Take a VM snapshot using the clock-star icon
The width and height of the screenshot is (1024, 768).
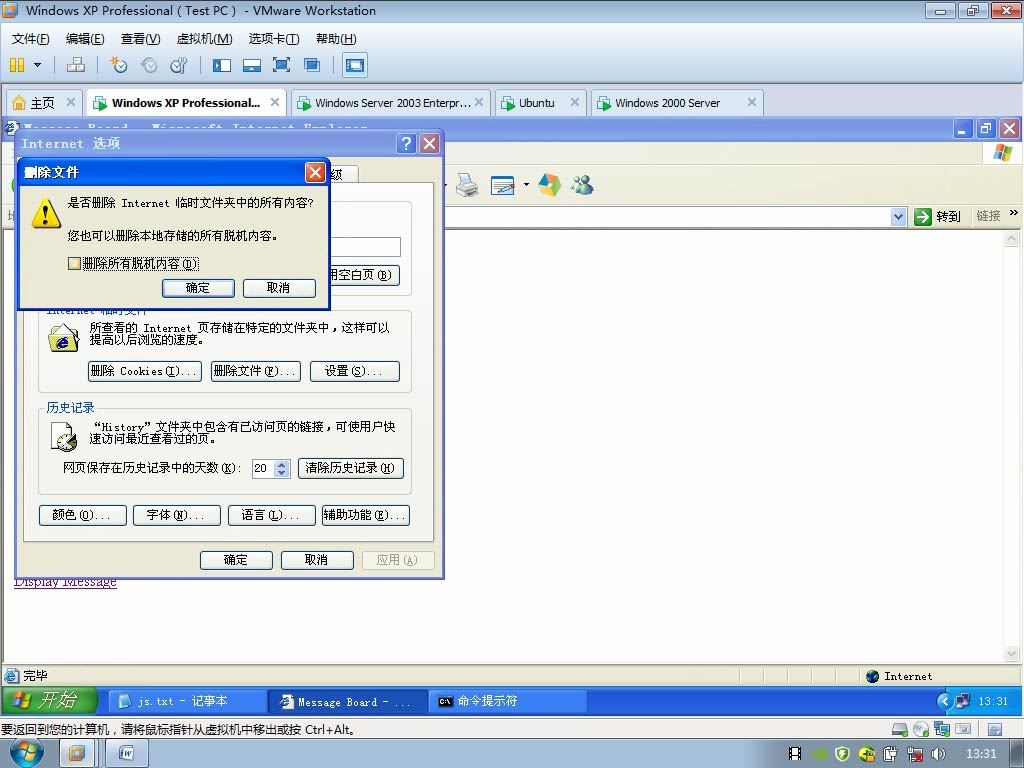point(118,65)
